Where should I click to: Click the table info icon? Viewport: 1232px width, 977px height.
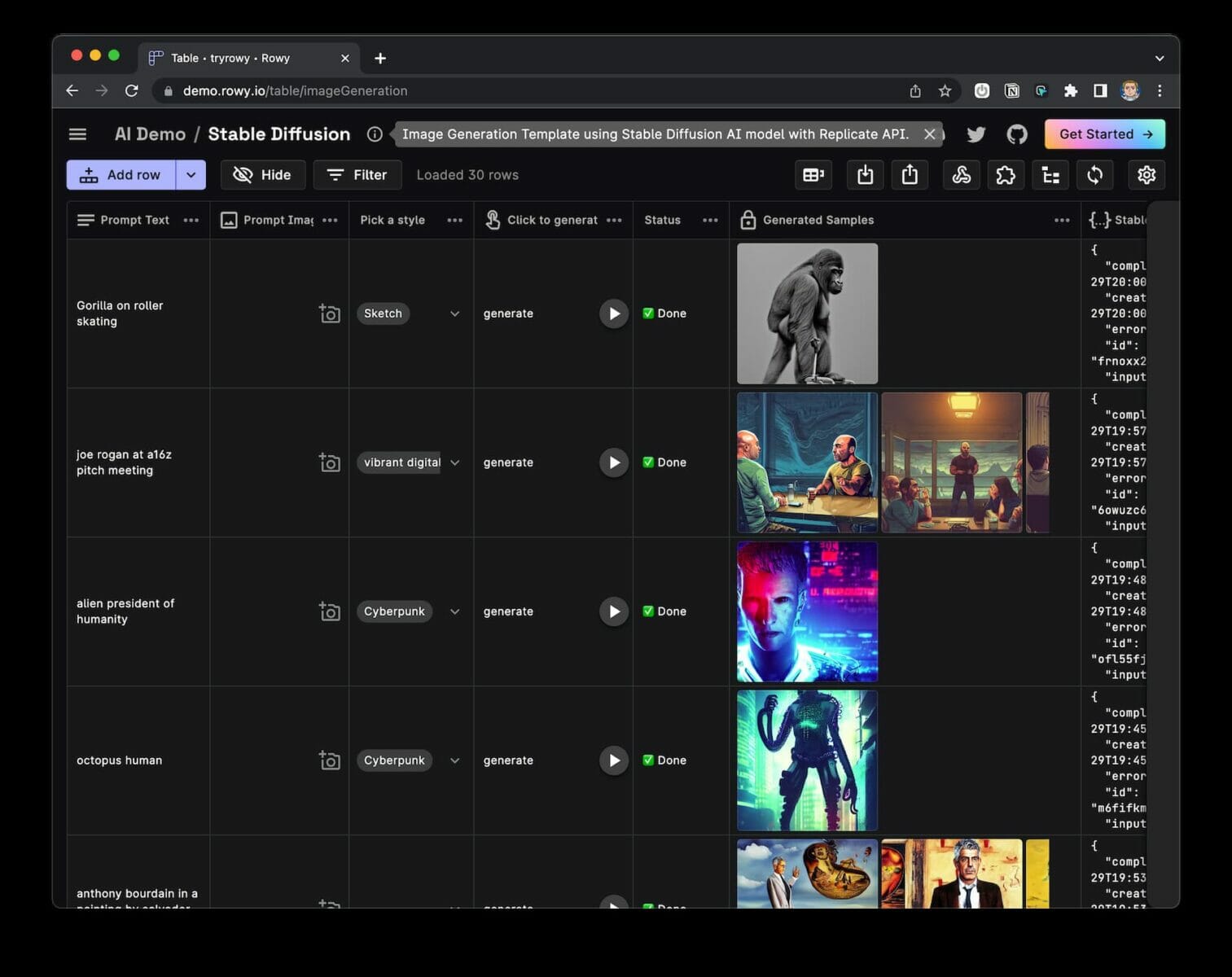tap(375, 134)
